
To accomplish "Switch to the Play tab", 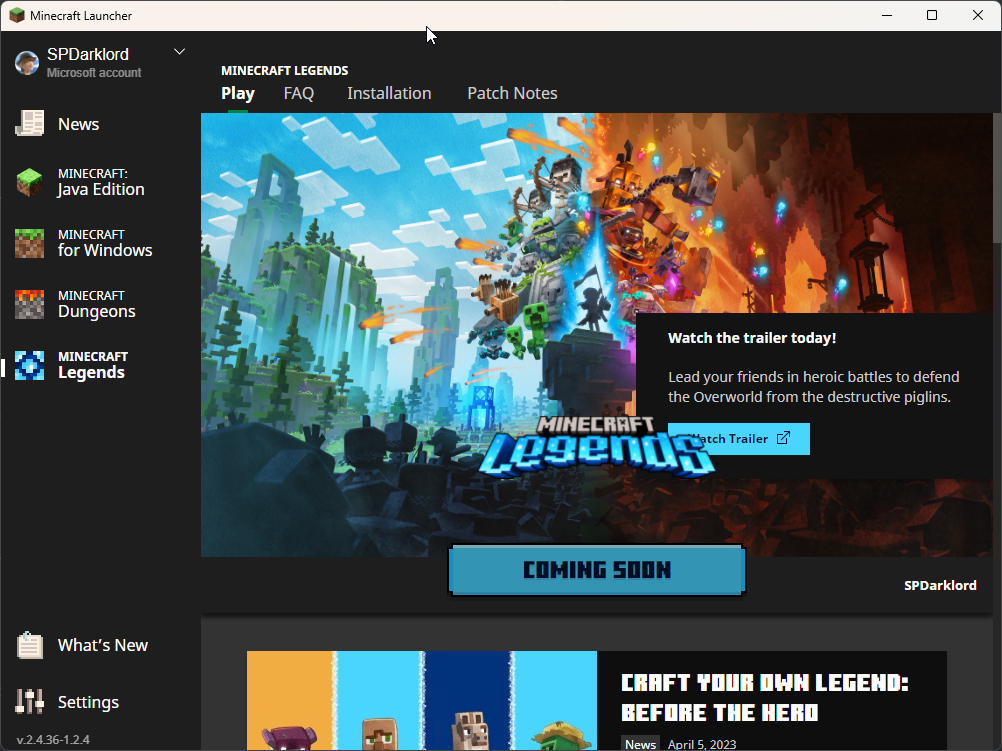I will [x=238, y=93].
